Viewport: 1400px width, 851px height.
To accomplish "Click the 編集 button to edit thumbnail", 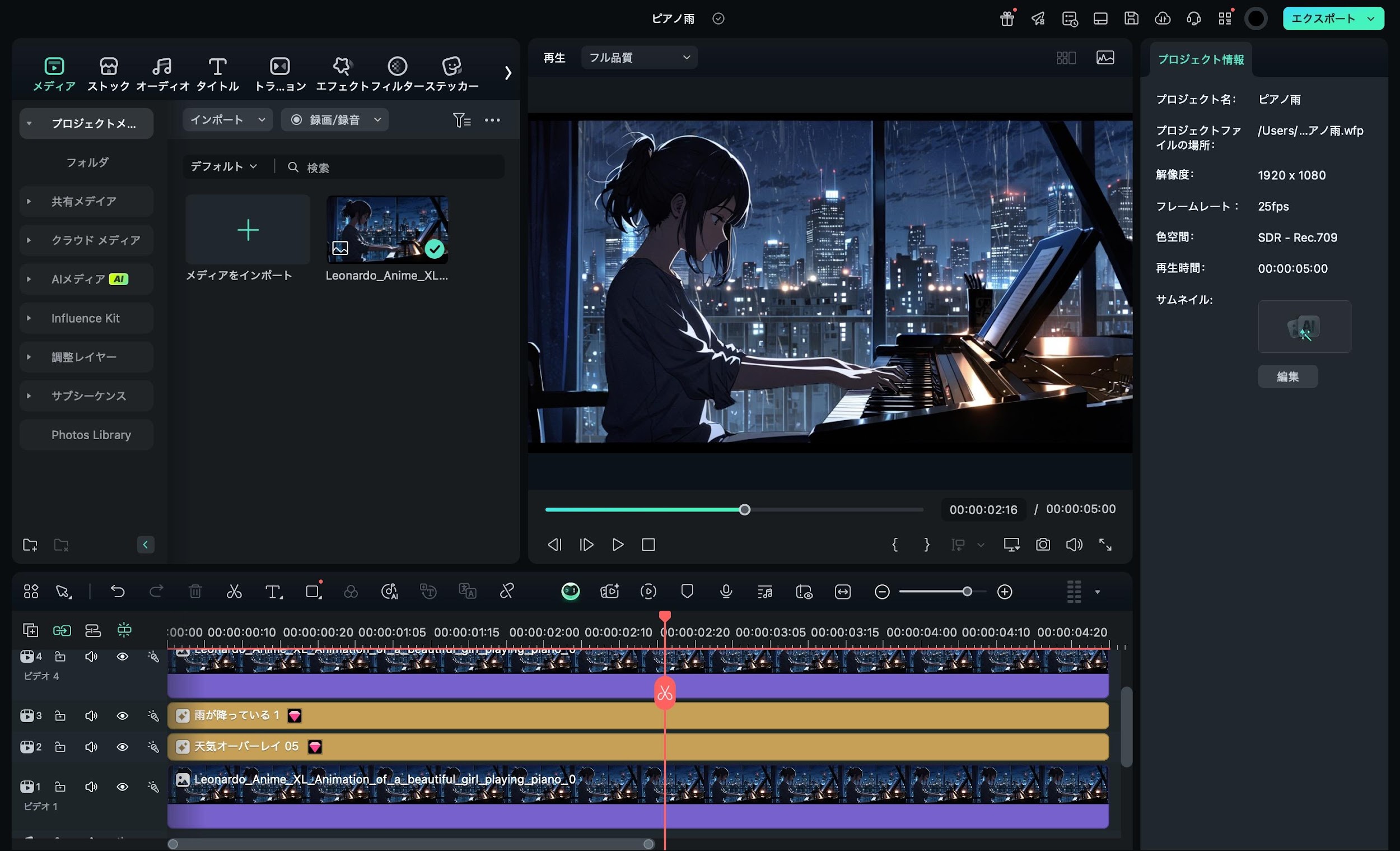I will coord(1288,376).
